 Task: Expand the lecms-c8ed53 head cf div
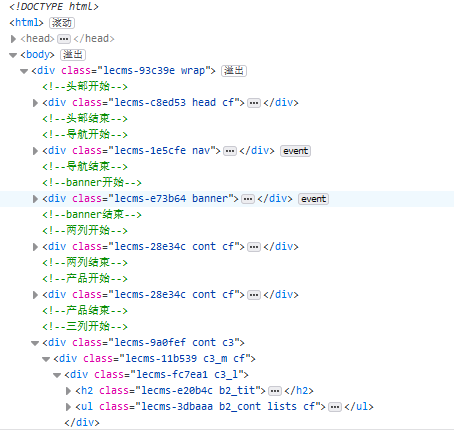coord(35,103)
